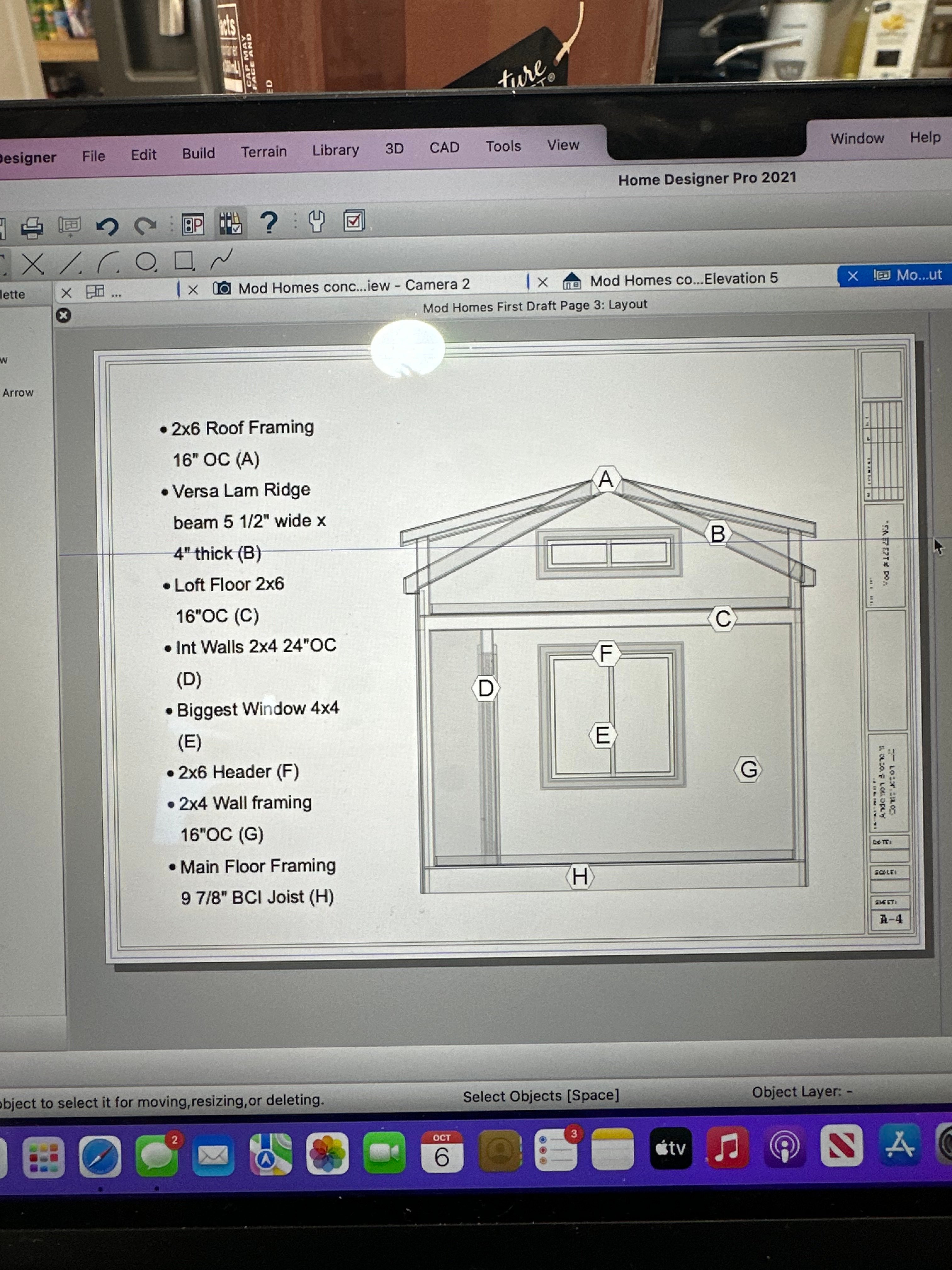The image size is (952, 1270).
Task: Close the Elevation 5 tab
Action: click(x=542, y=282)
